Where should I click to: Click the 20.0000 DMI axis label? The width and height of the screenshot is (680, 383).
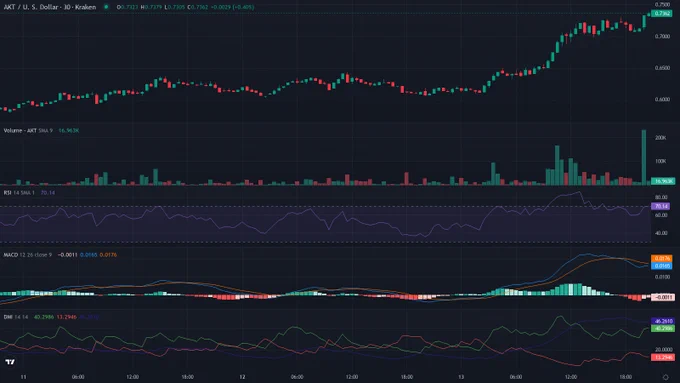pos(664,350)
